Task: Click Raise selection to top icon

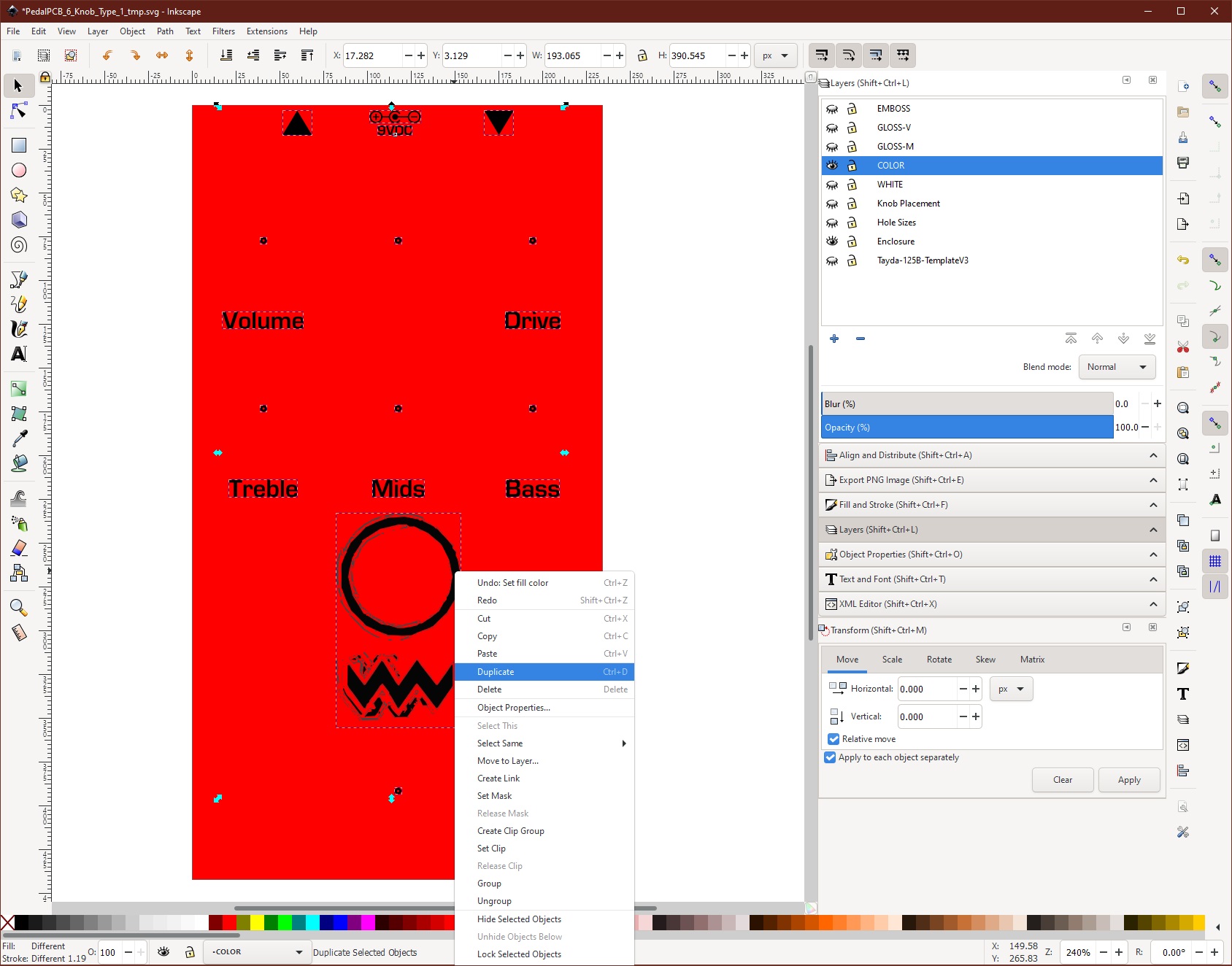Action: click(307, 55)
